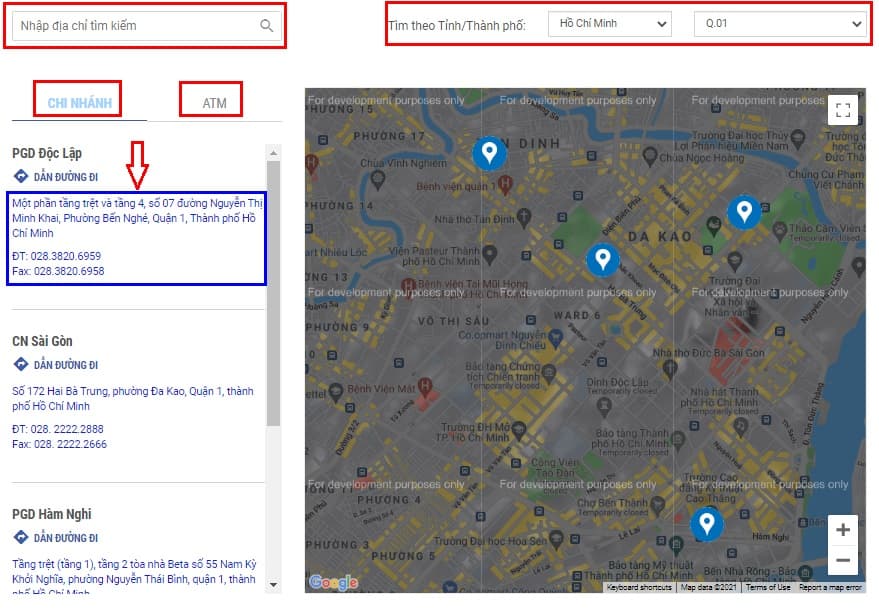Click the directions icon for CN Sài Gòn
This screenshot has width=879, height=611.
pos(20,365)
